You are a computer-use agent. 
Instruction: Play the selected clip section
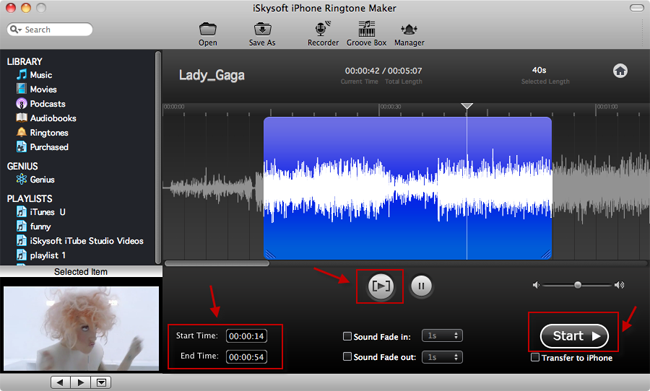(381, 286)
